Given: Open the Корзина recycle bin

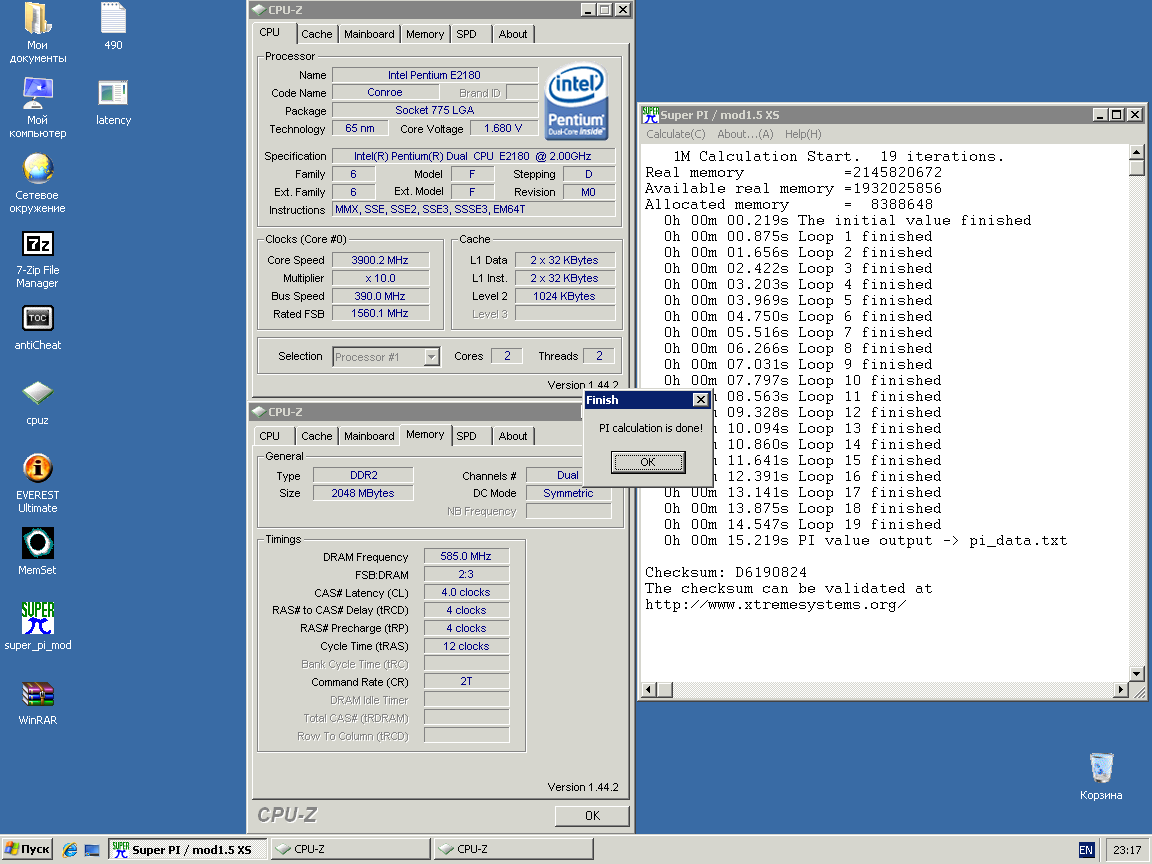Looking at the screenshot, I should pyautogui.click(x=1101, y=776).
